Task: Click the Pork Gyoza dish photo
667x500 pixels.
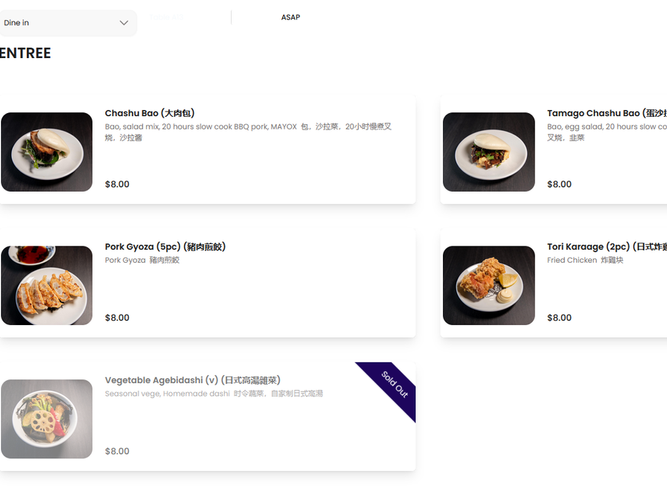Action: (47, 285)
